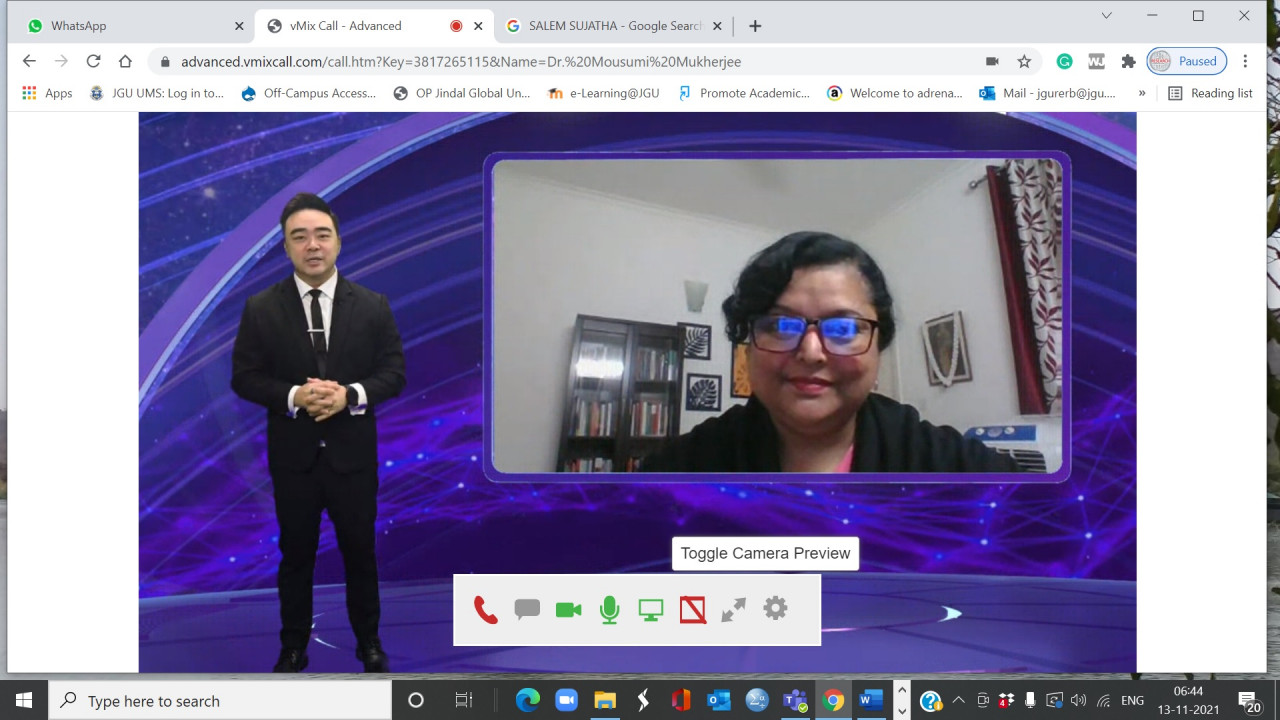Reload the vMix call page
Image resolution: width=1280 pixels, height=720 pixels.
pos(93,61)
